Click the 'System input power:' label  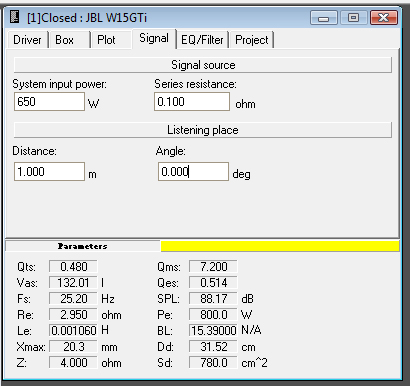point(60,84)
